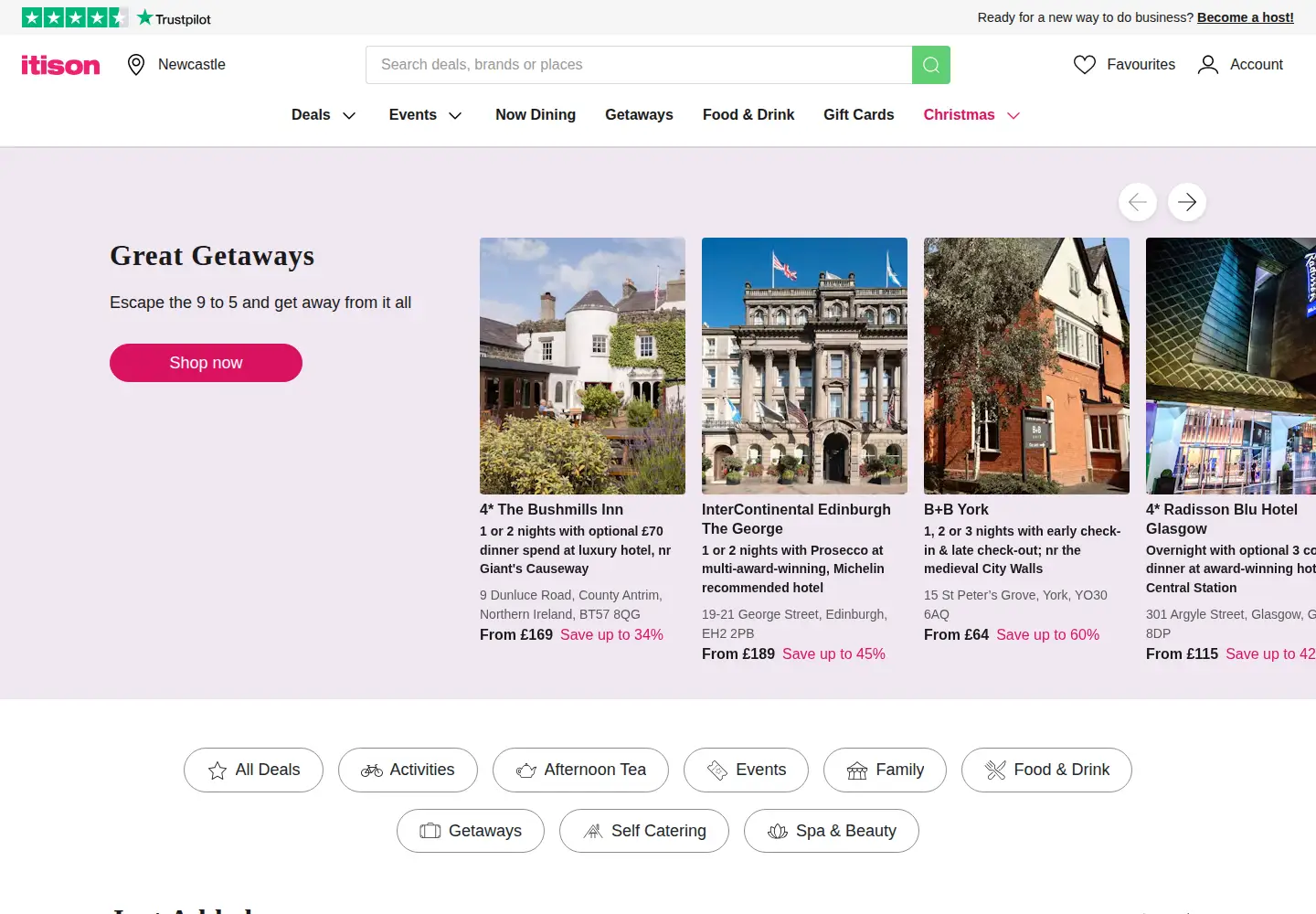Click the green search magnifier button
This screenshot has width=1316, height=914.
point(931,65)
